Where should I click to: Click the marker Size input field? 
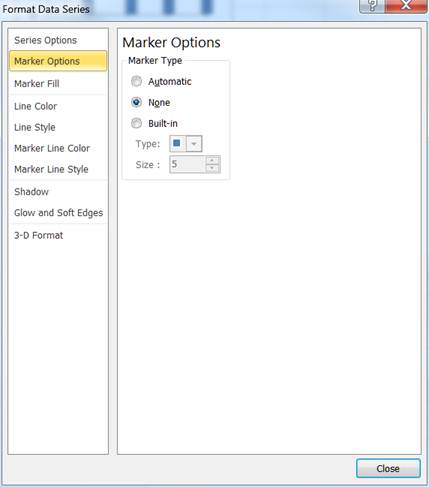(x=188, y=164)
